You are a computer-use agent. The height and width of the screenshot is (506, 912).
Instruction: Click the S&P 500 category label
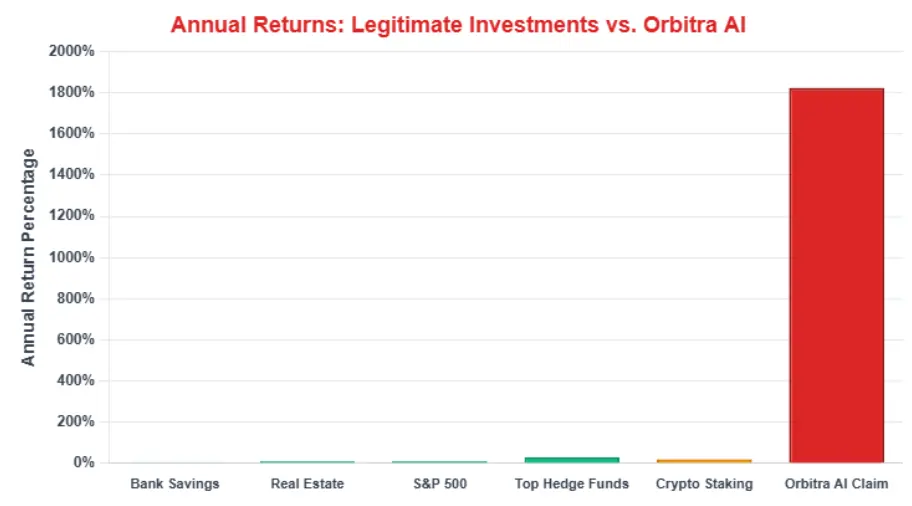coord(439,484)
